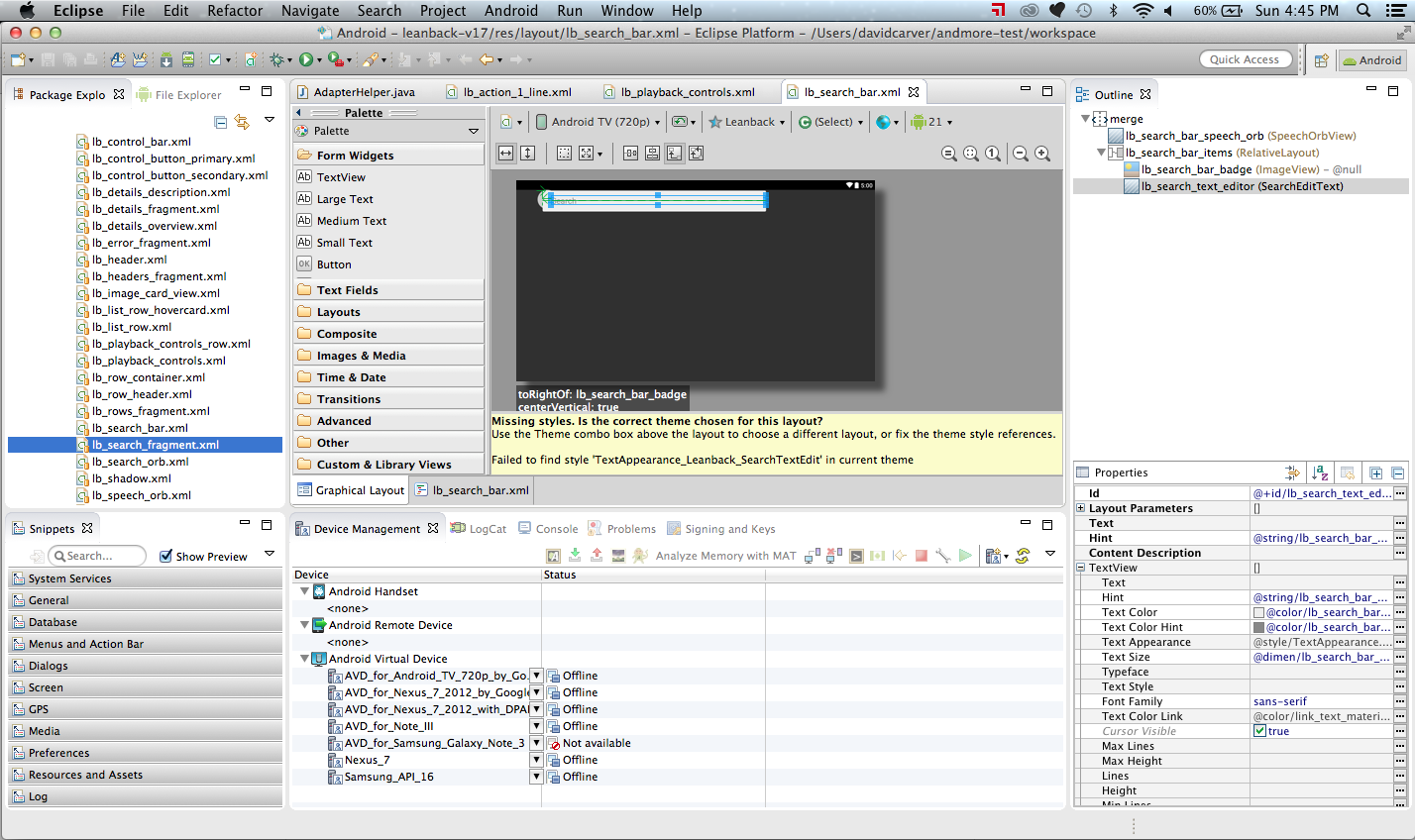This screenshot has height=840, width=1415.
Task: Click the new Android XML file icon
Action: click(x=252, y=59)
